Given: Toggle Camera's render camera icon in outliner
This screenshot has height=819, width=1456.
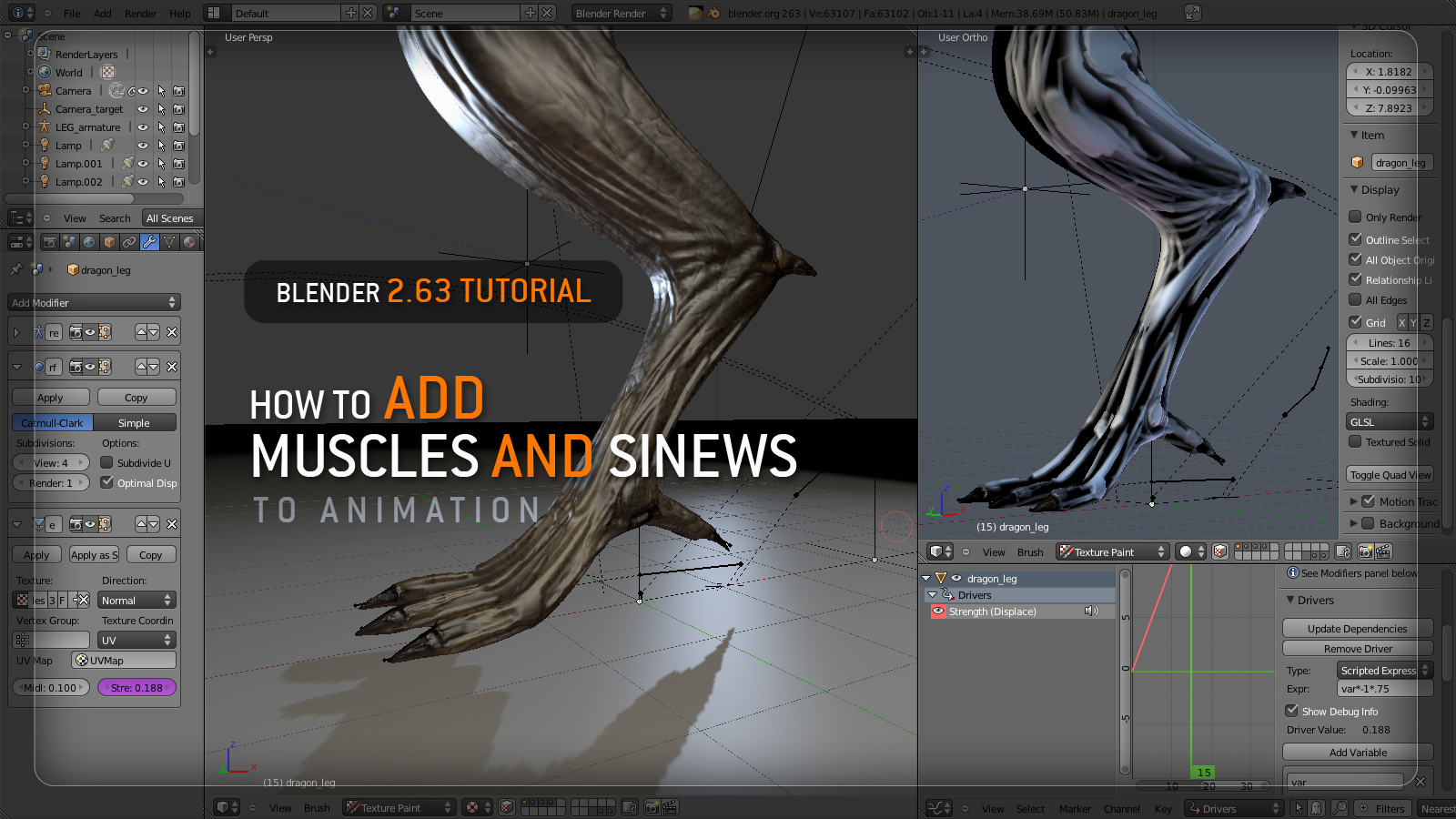Looking at the screenshot, I should click(x=178, y=91).
